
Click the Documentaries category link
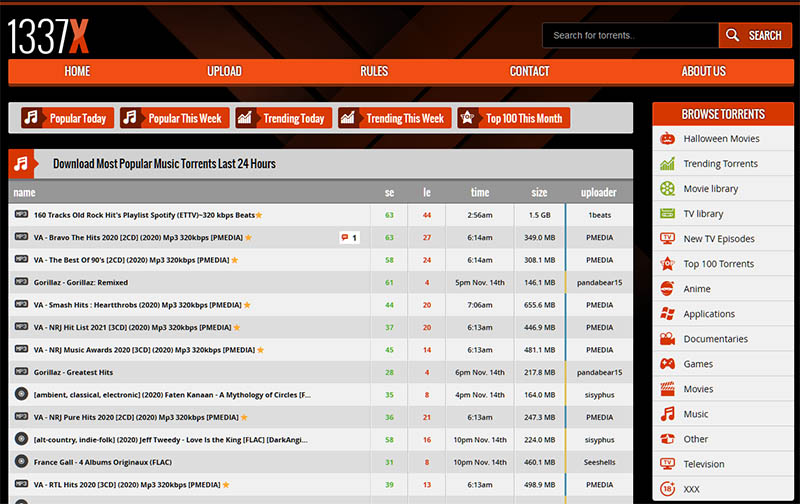pyautogui.click(x=715, y=339)
